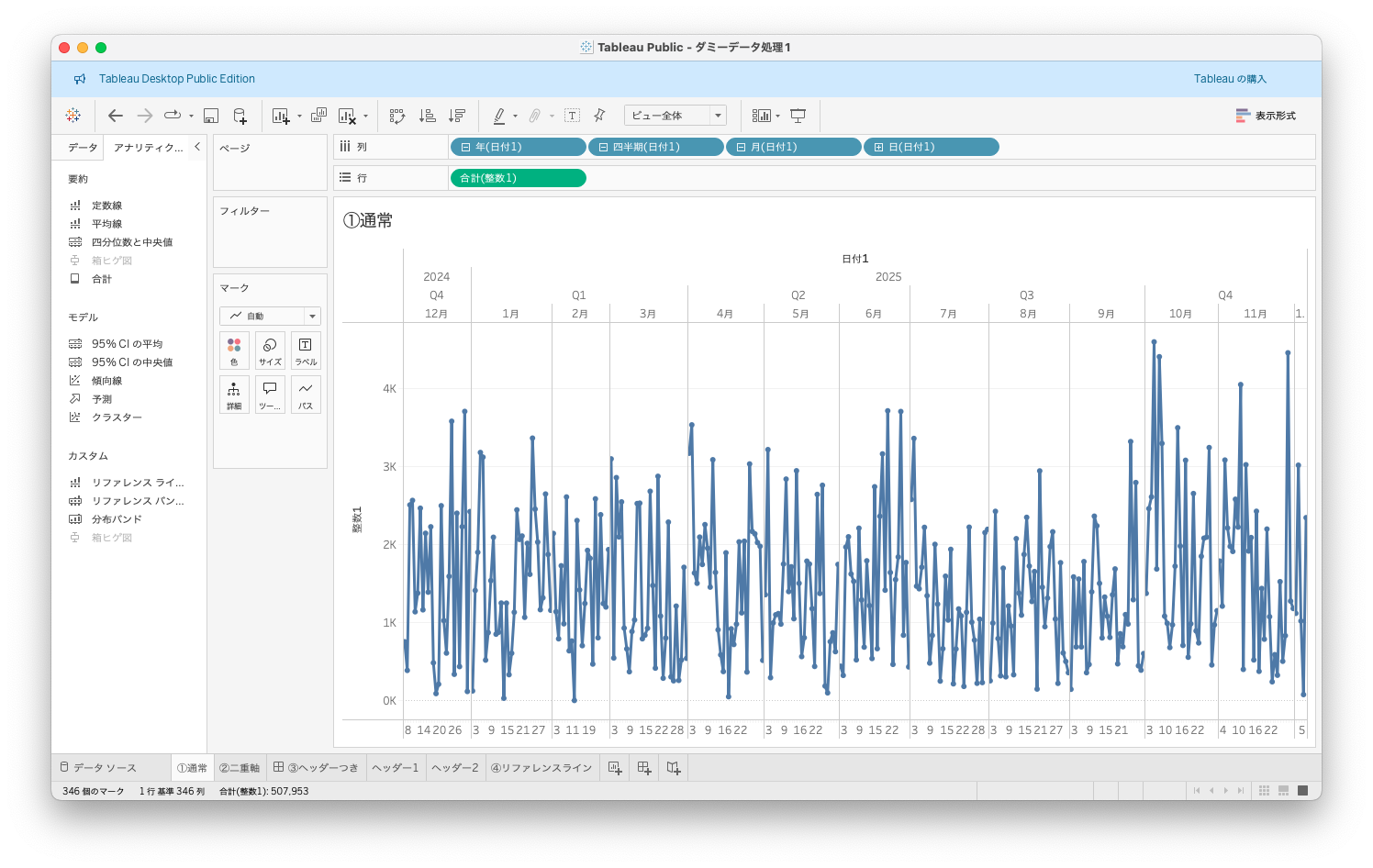Click the add new data source icon
The image size is (1373, 868).
click(x=240, y=116)
